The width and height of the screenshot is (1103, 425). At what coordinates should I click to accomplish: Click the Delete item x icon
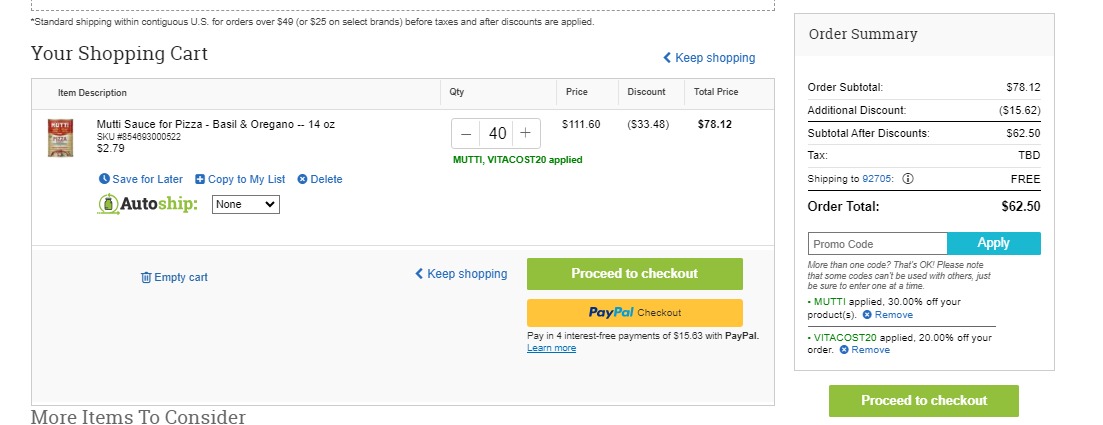point(302,179)
